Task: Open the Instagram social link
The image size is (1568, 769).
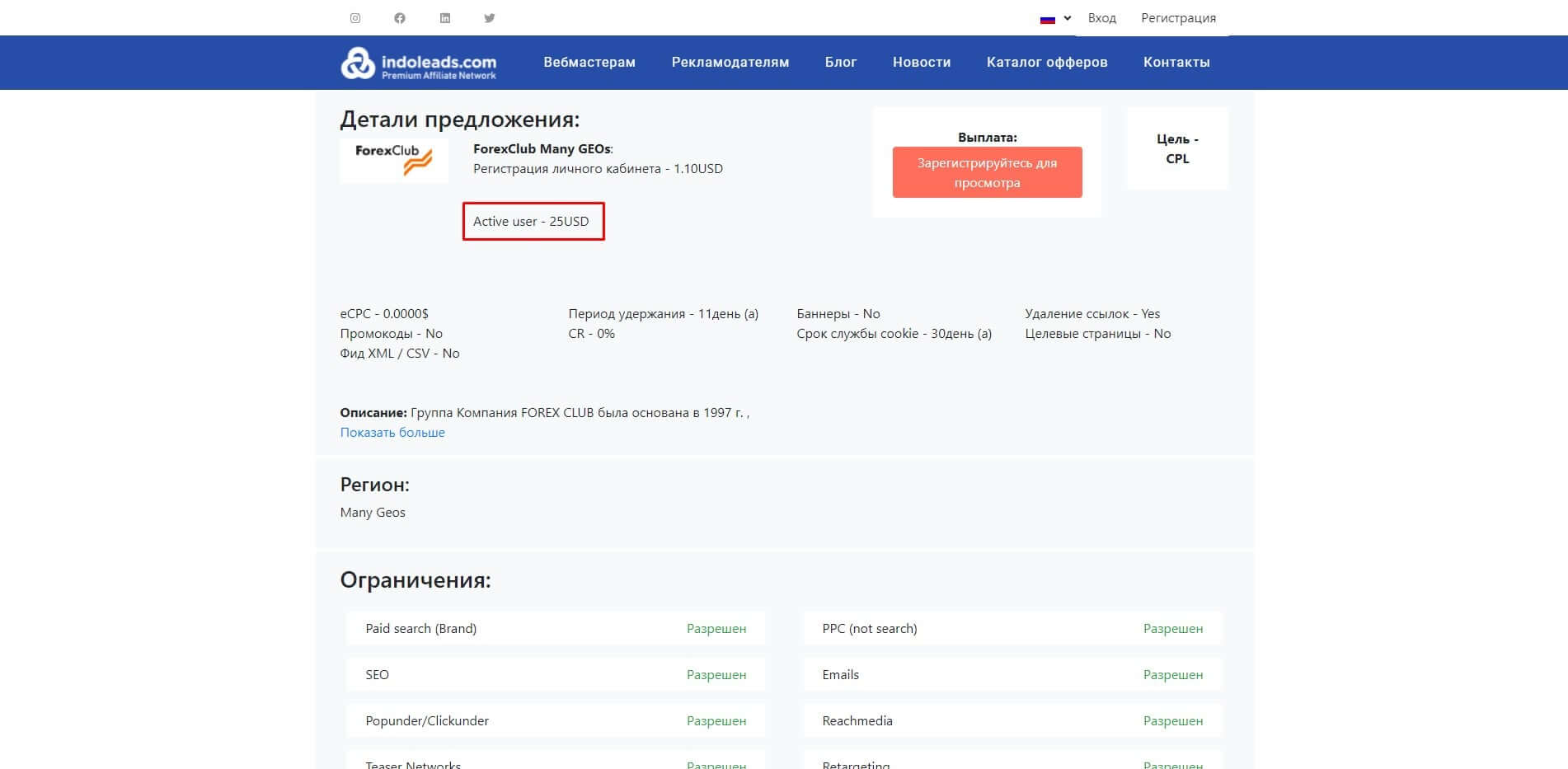Action: click(355, 18)
